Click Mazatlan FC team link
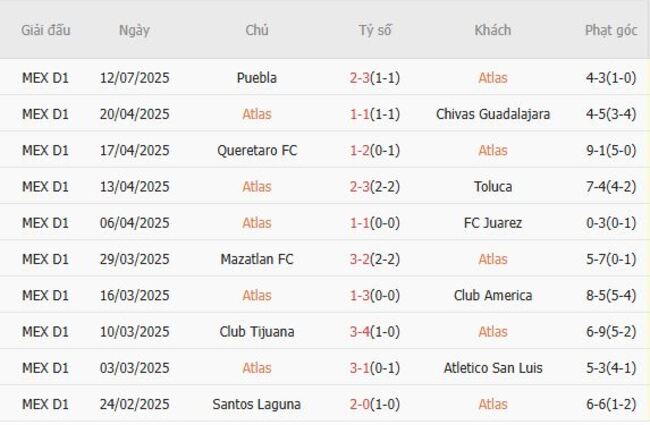This screenshot has height=425, width=650. pos(257,259)
